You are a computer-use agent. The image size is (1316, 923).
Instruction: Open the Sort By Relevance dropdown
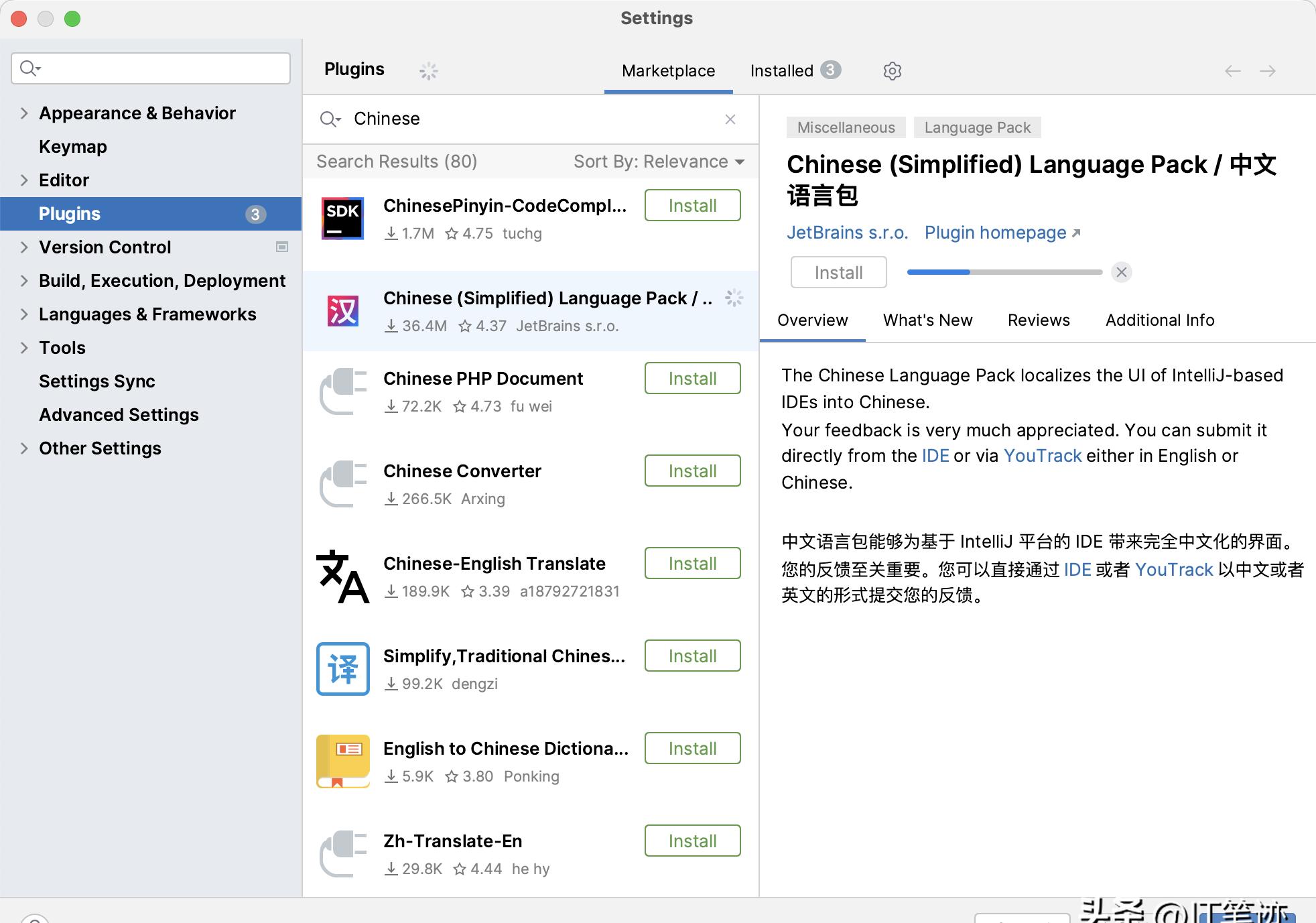tap(659, 162)
